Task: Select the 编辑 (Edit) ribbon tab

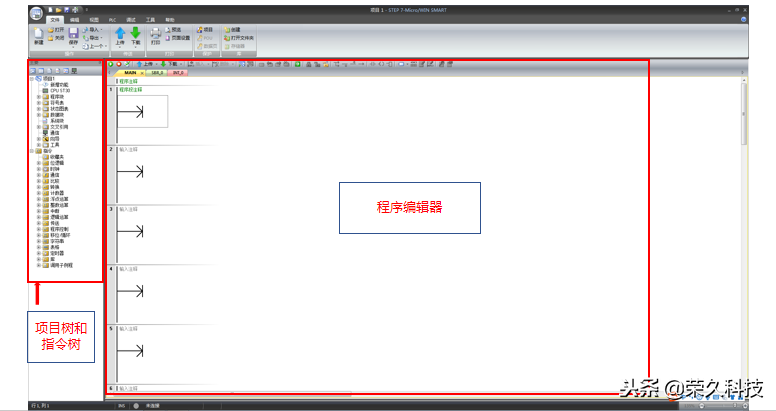Action: (x=74, y=20)
